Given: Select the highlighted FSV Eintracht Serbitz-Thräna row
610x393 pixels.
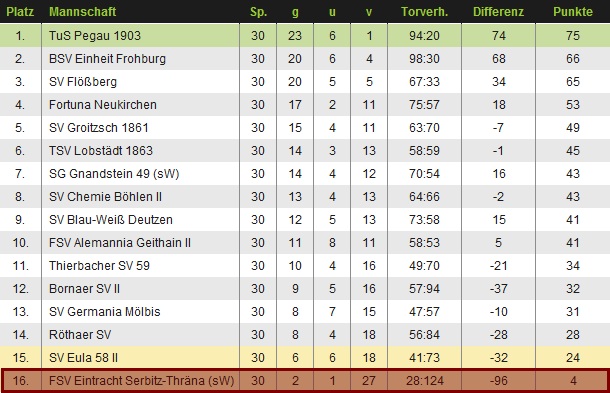Looking at the screenshot, I should coord(305,381).
